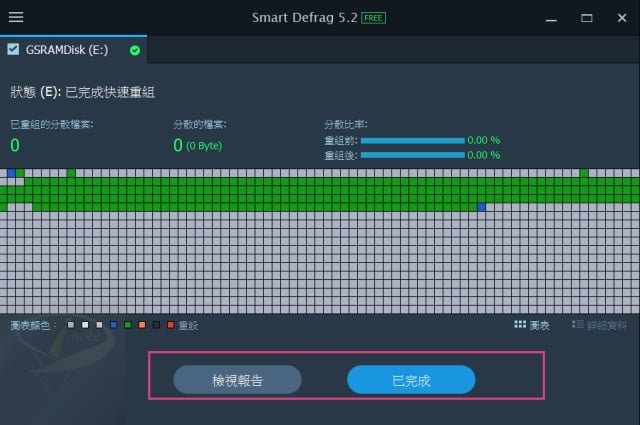Maximize the Smart Defrag window
The width and height of the screenshot is (640, 425).
tap(586, 18)
